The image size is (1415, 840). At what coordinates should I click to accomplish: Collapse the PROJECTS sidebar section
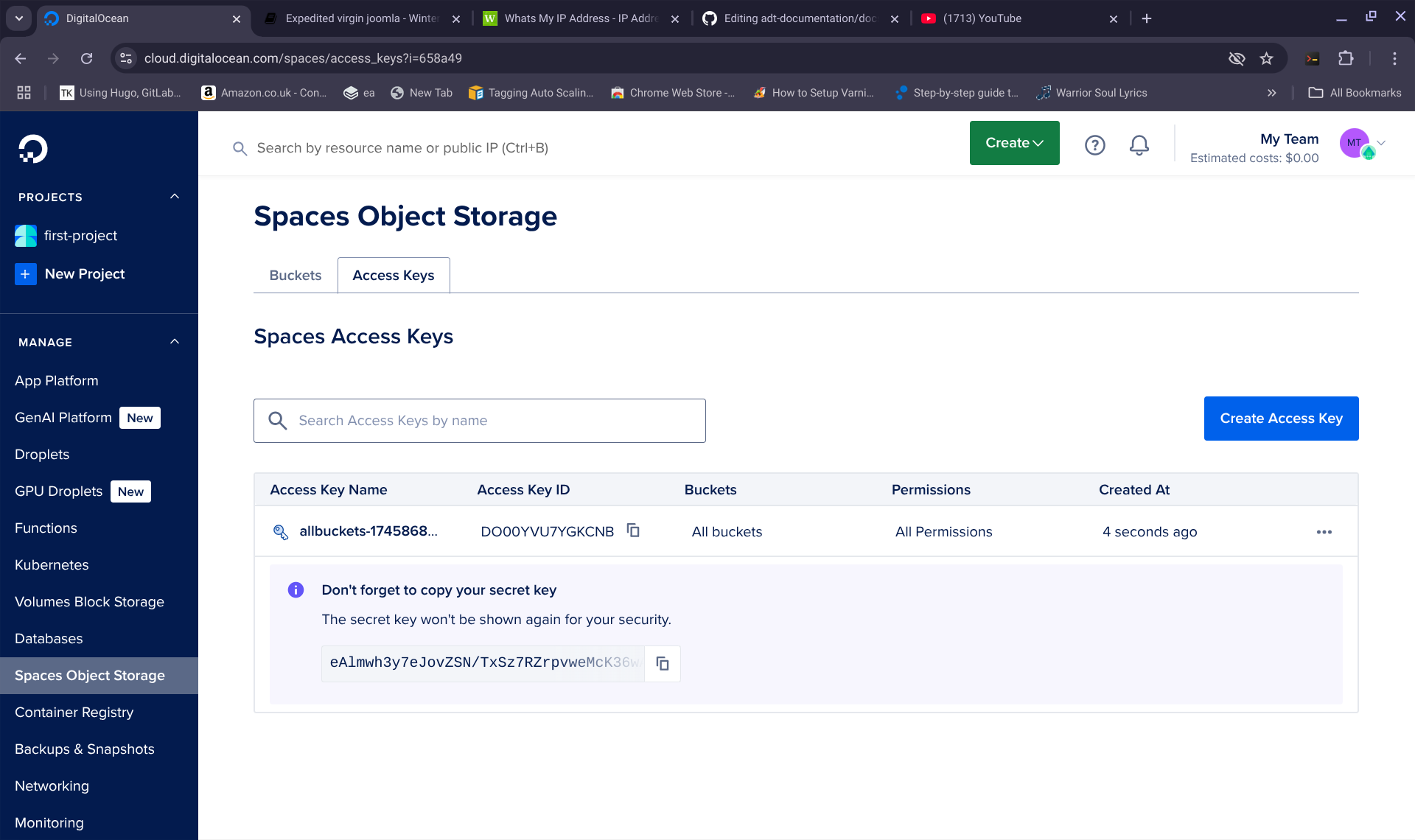coord(175,197)
